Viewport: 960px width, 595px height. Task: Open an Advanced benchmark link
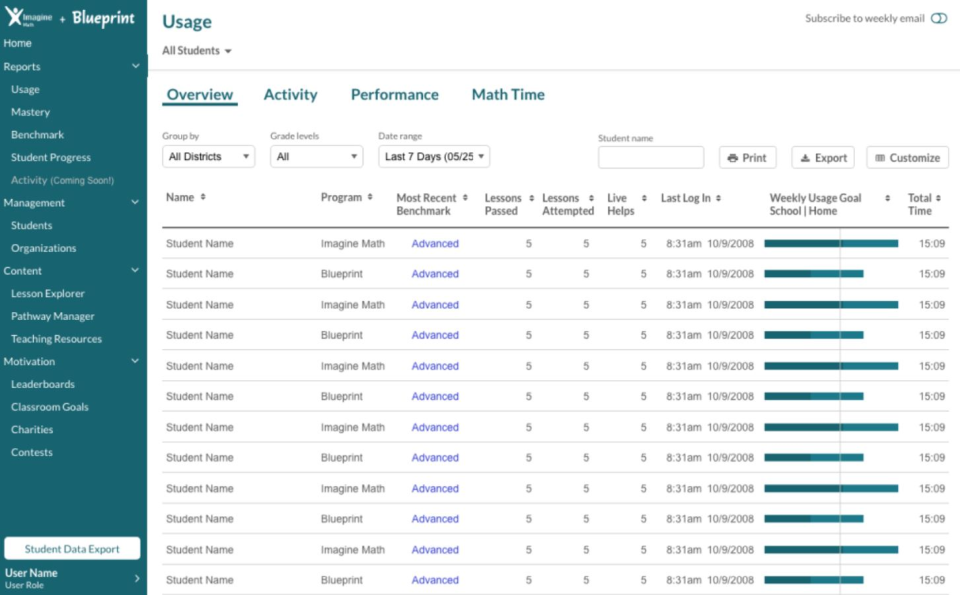tap(434, 243)
